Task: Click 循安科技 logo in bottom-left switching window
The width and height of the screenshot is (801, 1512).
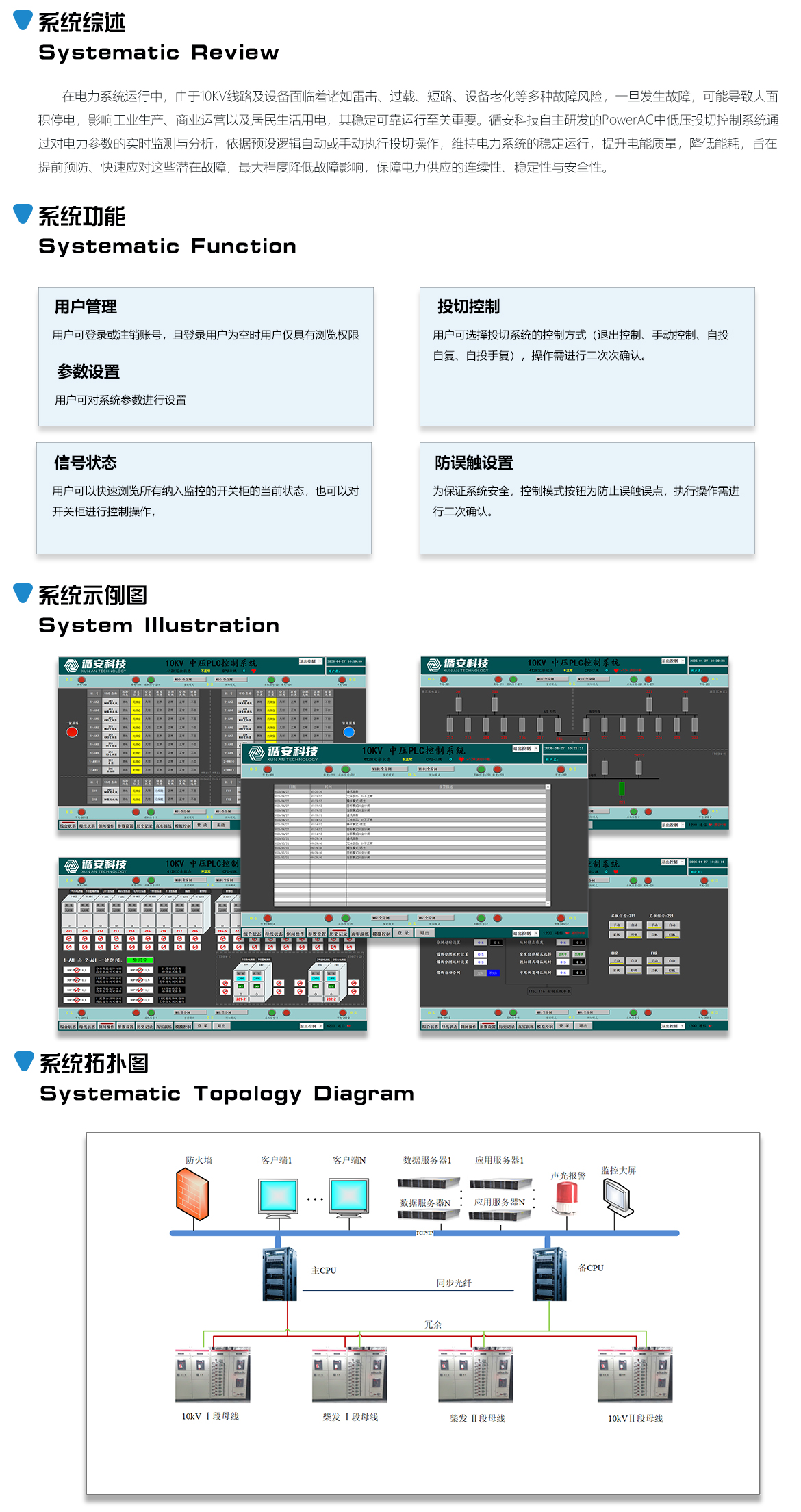Action: tap(95, 867)
